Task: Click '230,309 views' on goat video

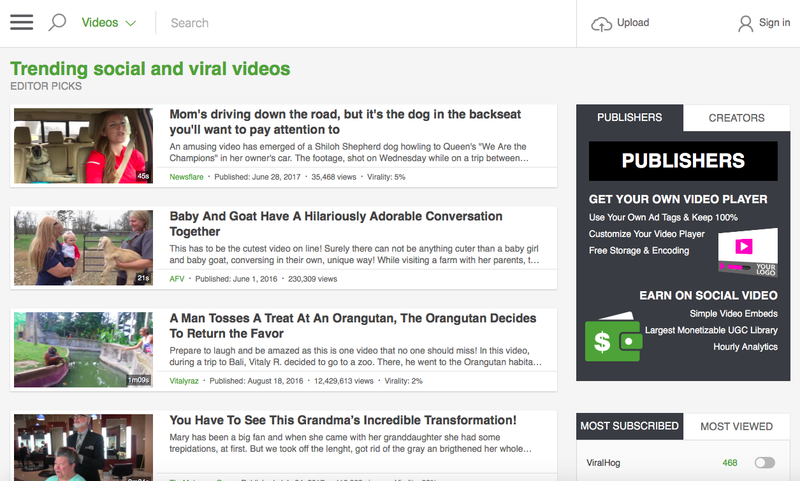Action: click(313, 279)
